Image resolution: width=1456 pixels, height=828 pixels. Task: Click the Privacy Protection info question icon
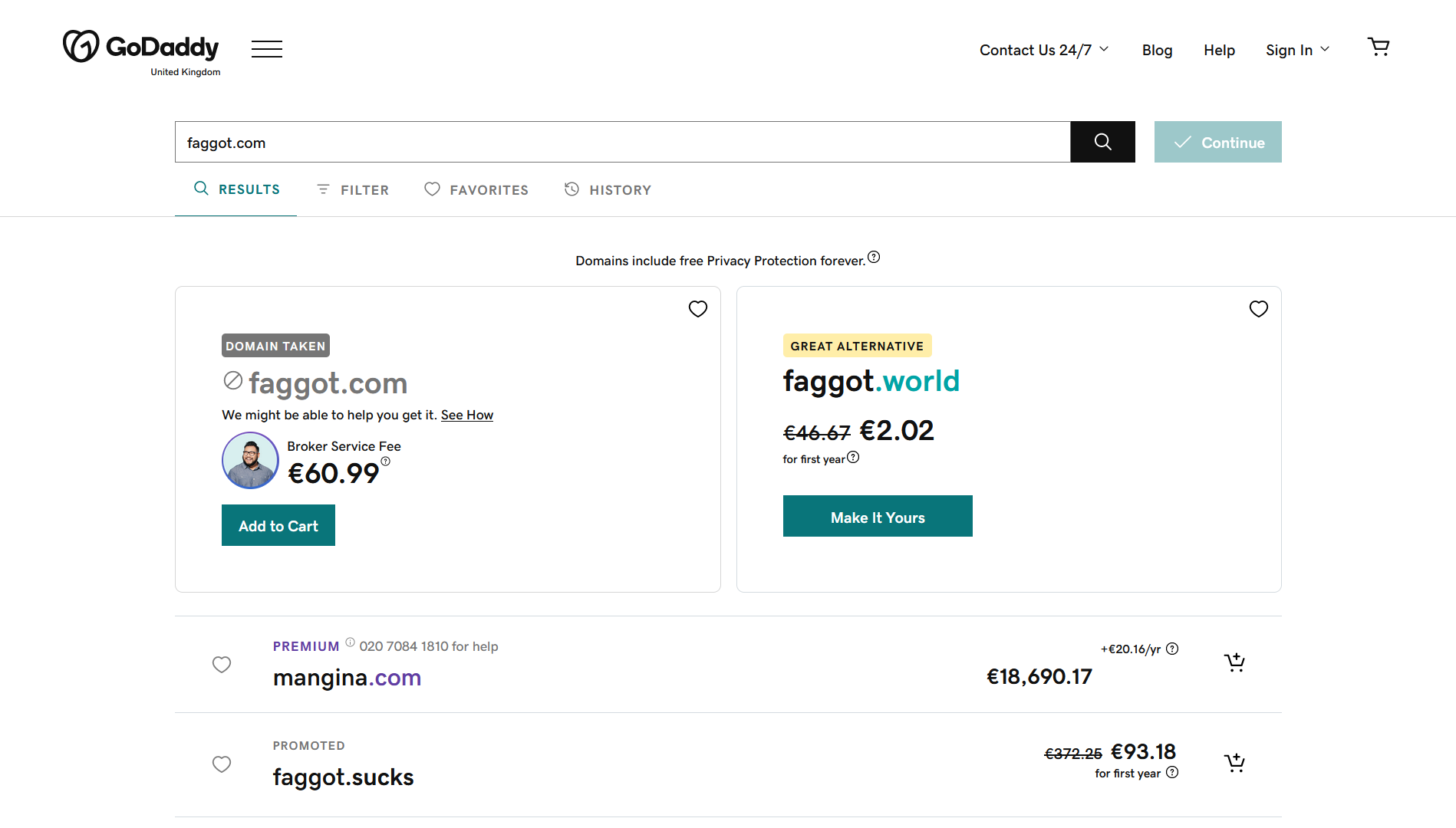874,258
